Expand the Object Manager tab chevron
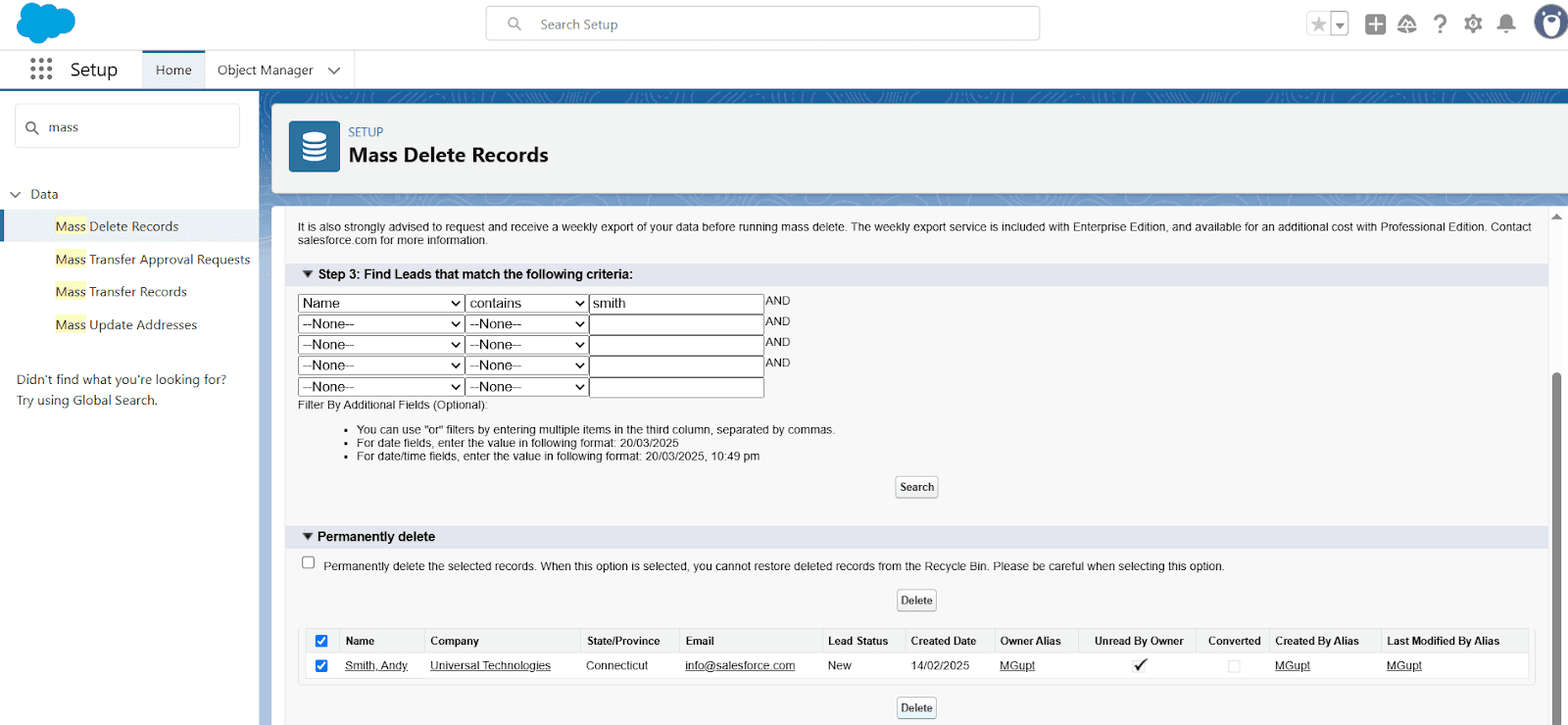 334,71
